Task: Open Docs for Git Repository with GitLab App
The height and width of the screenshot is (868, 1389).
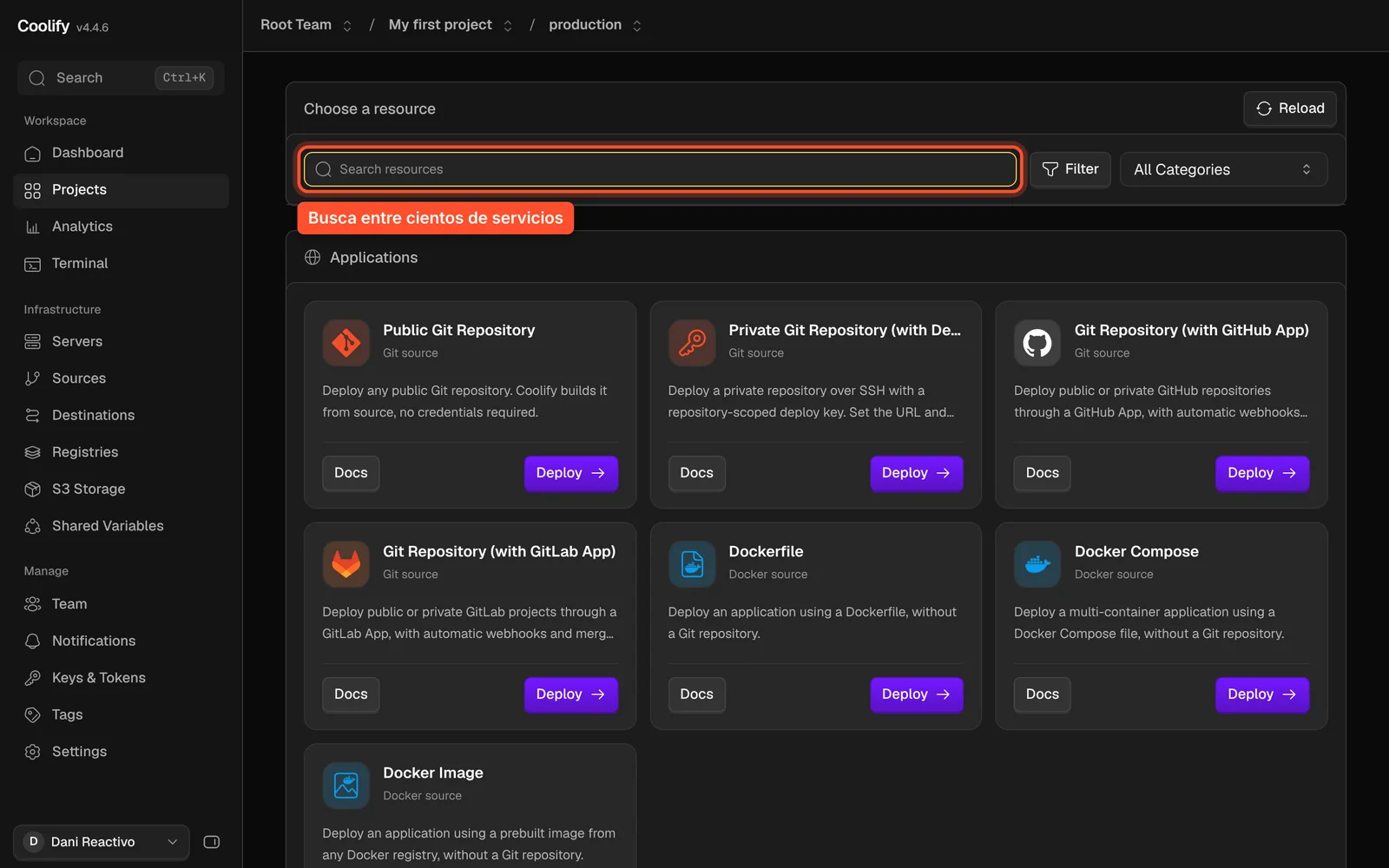Action: [x=351, y=694]
